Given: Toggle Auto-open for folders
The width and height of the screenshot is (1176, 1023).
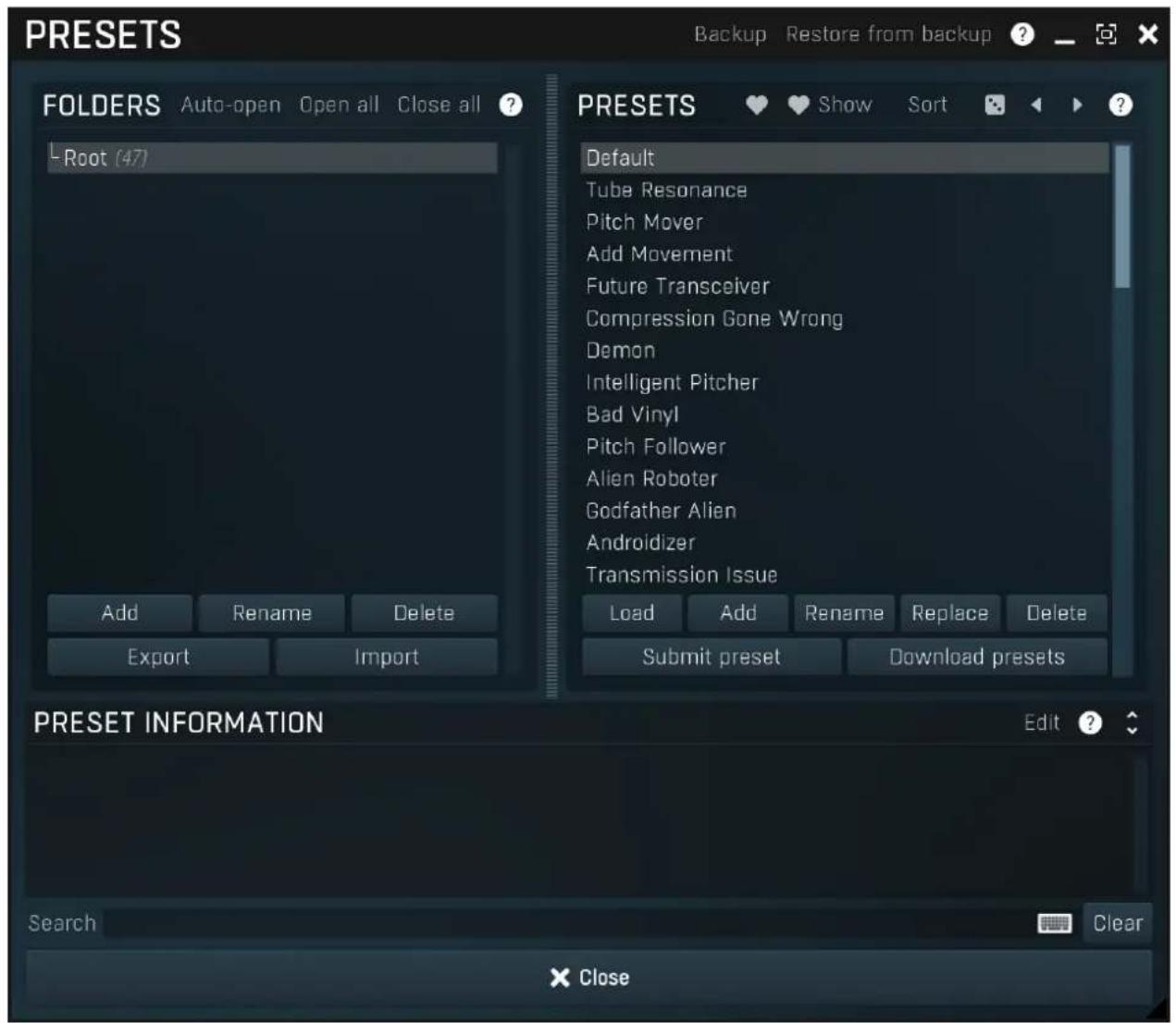Looking at the screenshot, I should click(x=230, y=105).
